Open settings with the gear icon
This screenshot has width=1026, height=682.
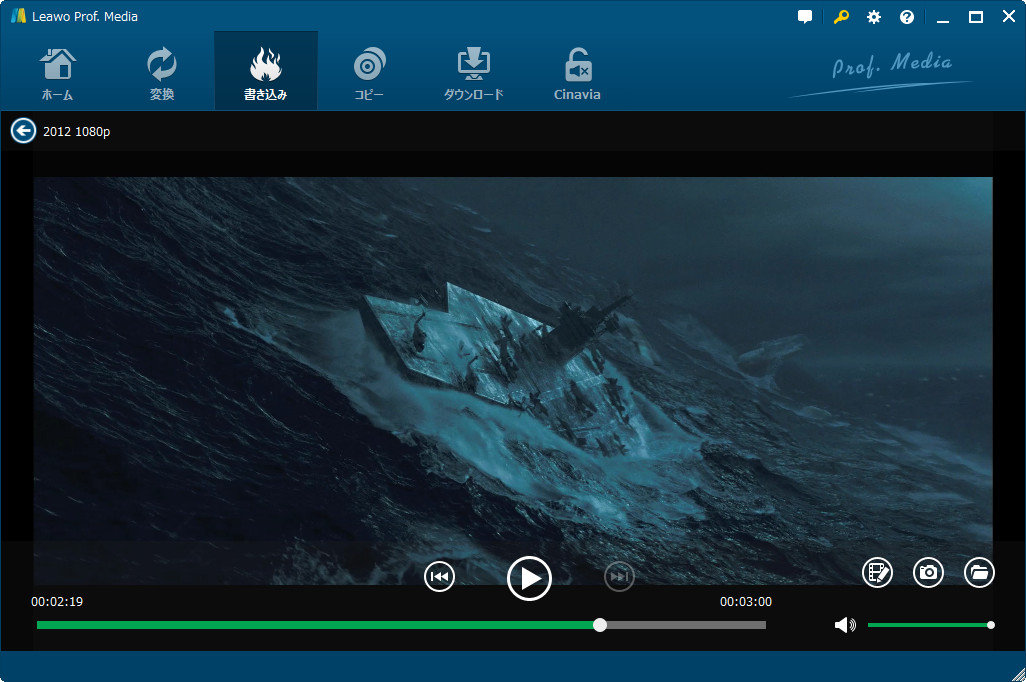tap(874, 17)
